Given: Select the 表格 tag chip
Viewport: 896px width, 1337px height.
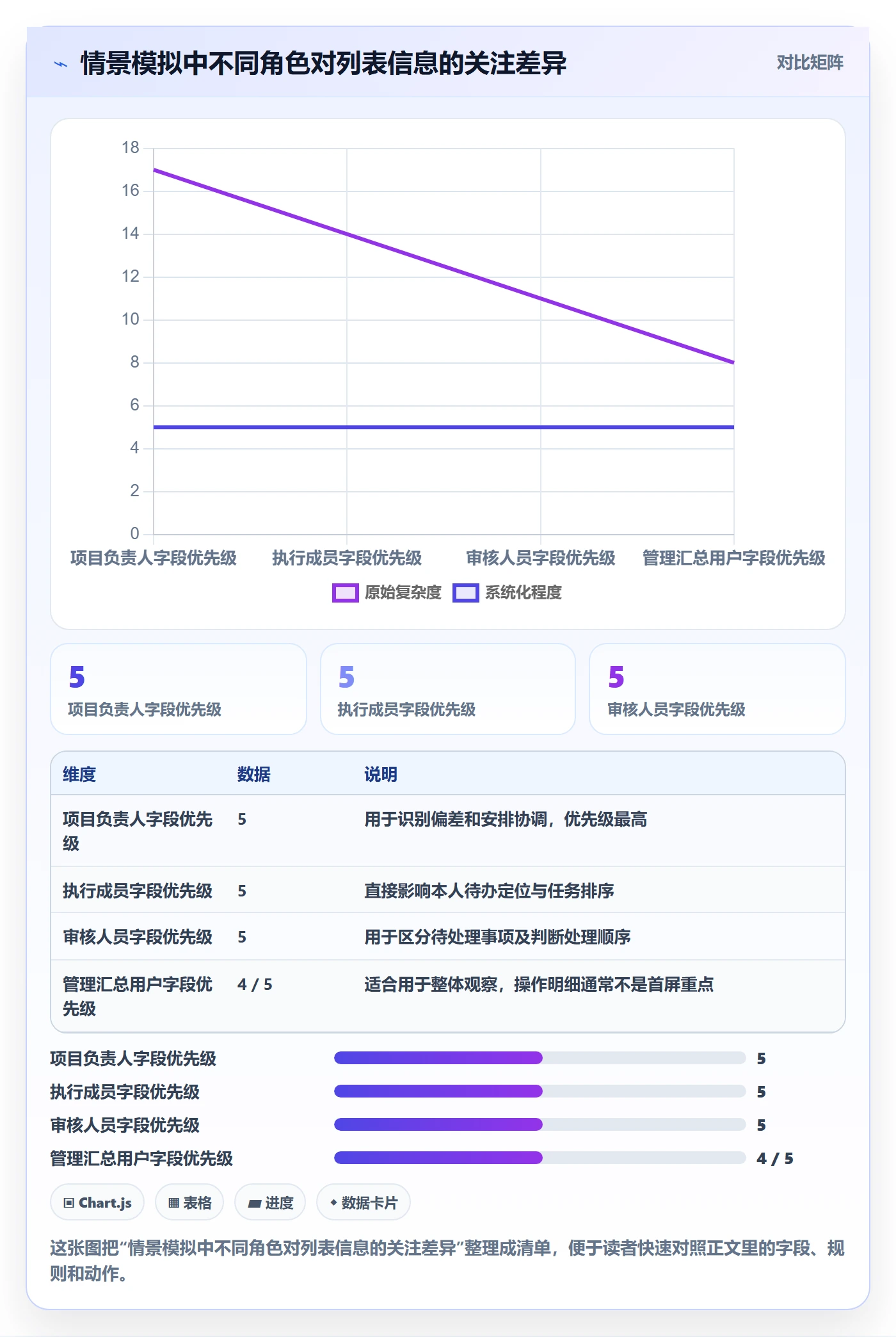Looking at the screenshot, I should (189, 1203).
